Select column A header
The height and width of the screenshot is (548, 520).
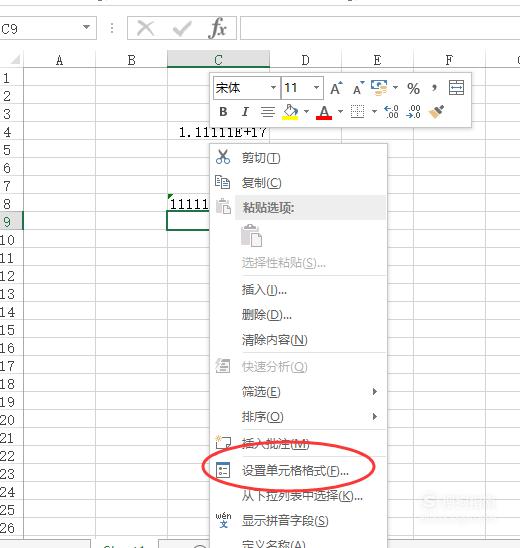[59, 60]
